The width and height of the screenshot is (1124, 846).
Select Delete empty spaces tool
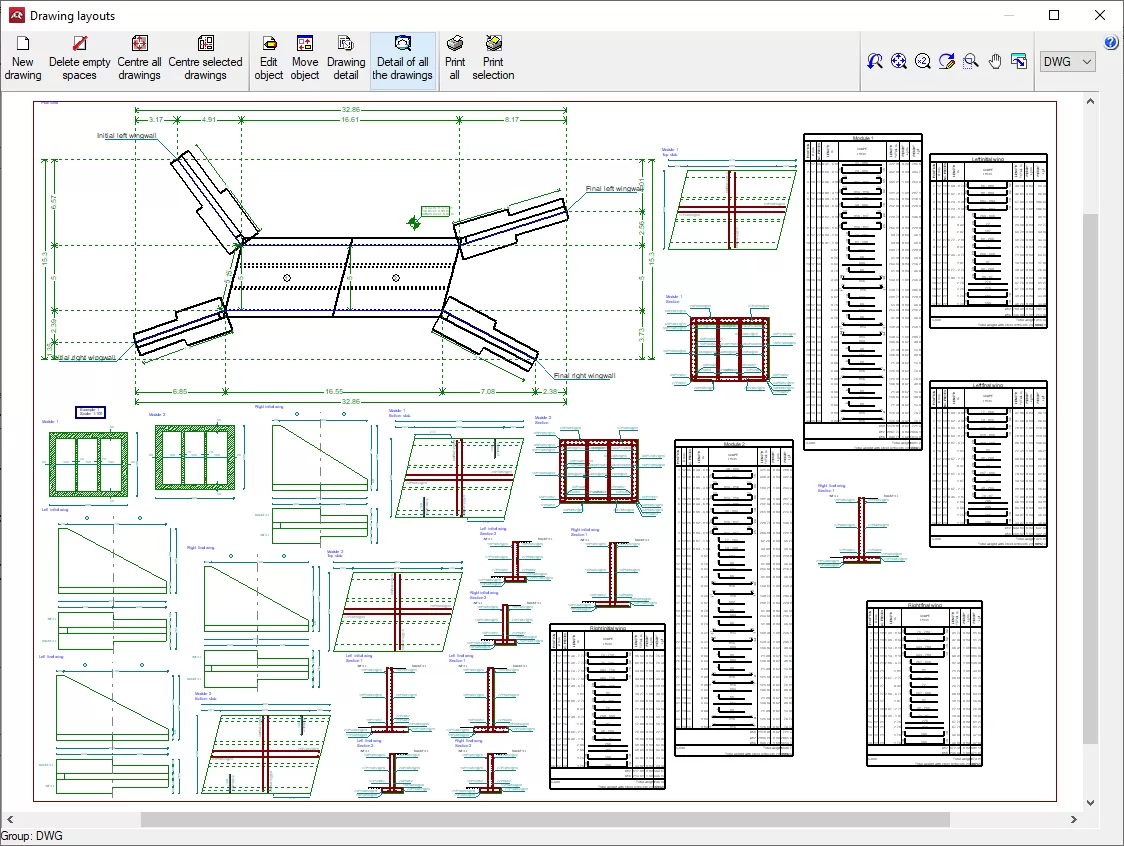point(80,60)
